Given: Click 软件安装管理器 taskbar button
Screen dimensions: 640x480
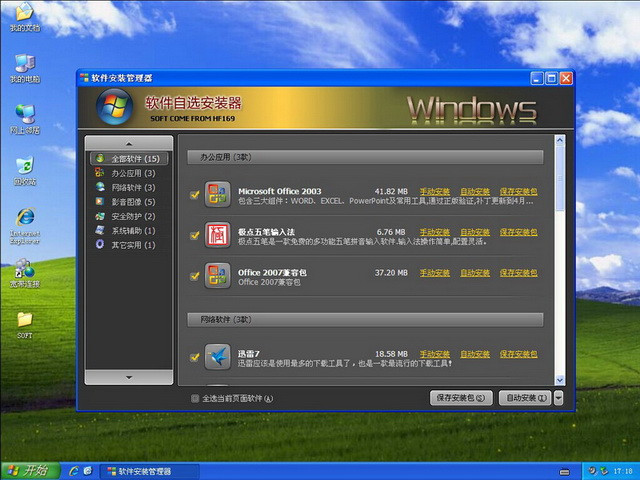Looking at the screenshot, I should tap(149, 471).
